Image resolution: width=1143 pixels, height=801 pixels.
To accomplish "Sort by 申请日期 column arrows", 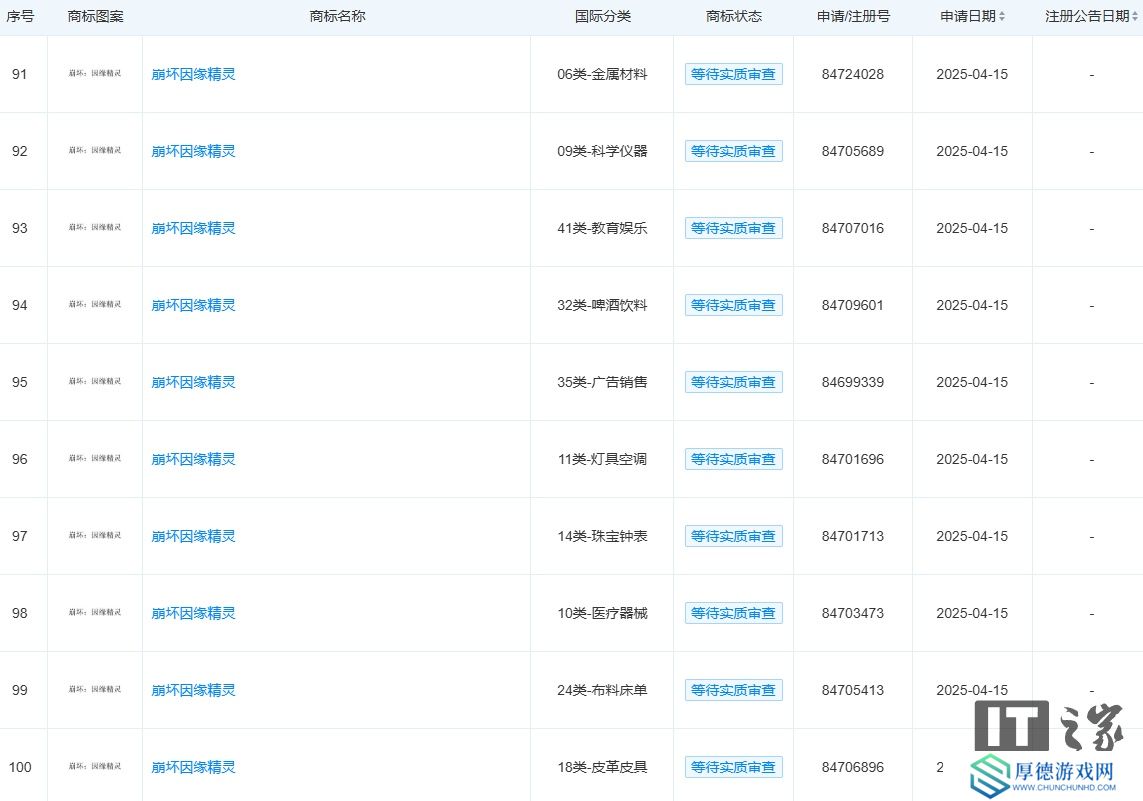I will [x=1002, y=16].
